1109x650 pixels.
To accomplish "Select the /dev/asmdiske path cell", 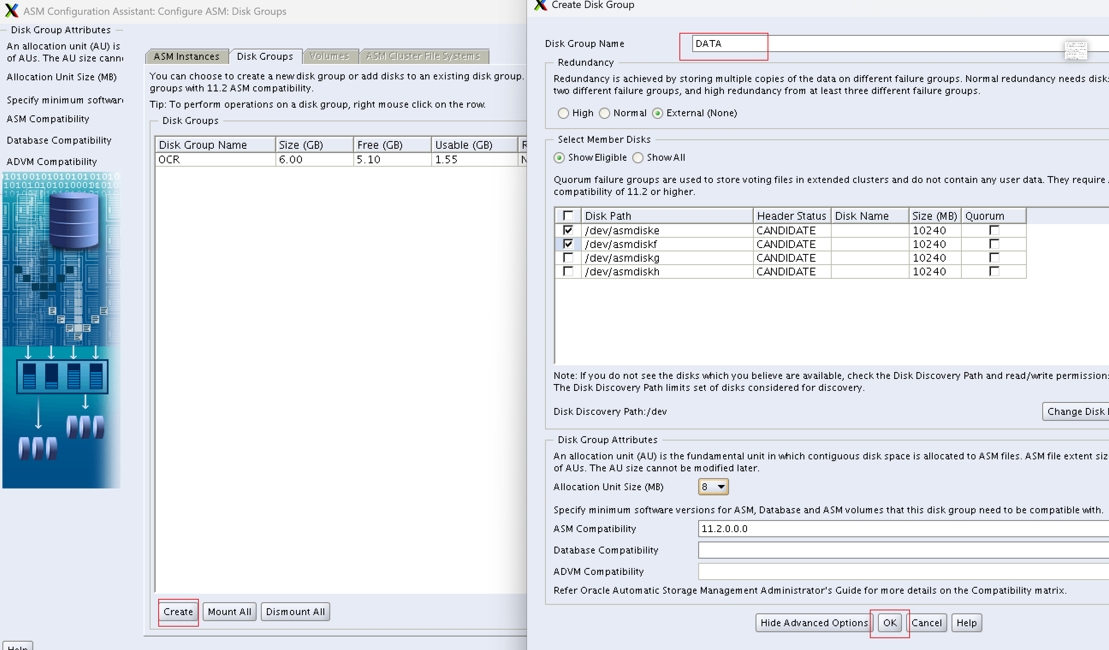I will [667, 231].
